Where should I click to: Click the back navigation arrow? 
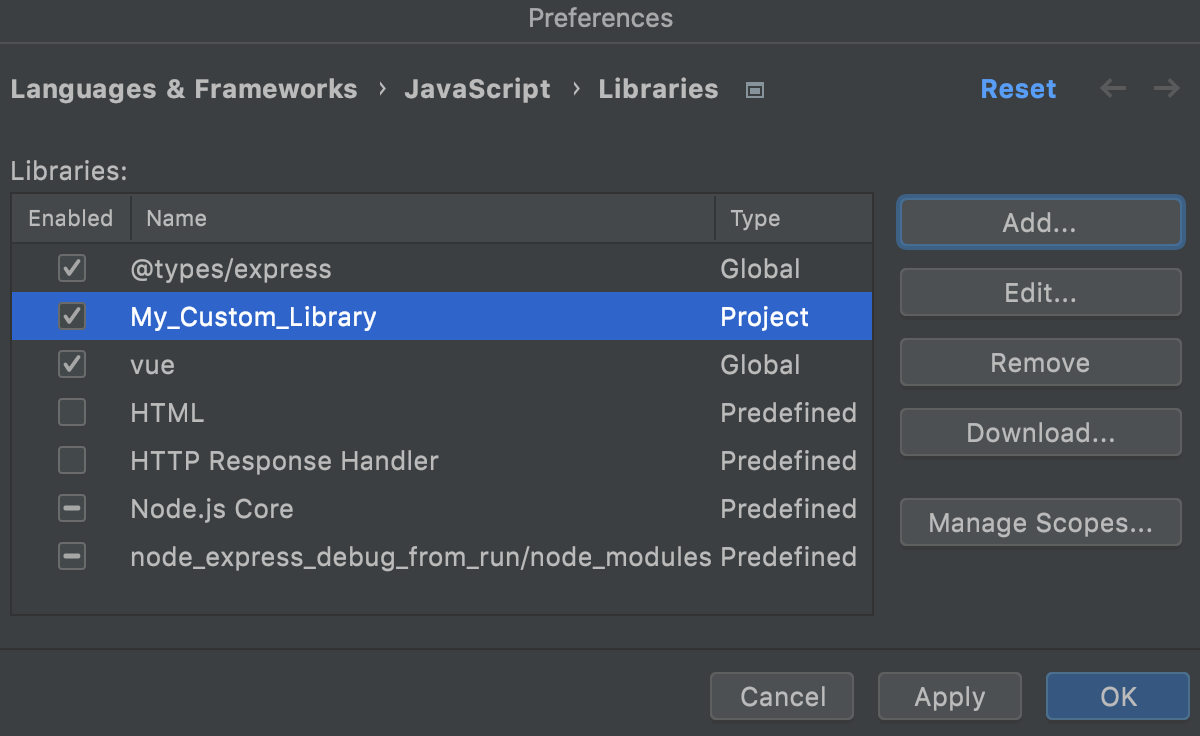(1112, 89)
